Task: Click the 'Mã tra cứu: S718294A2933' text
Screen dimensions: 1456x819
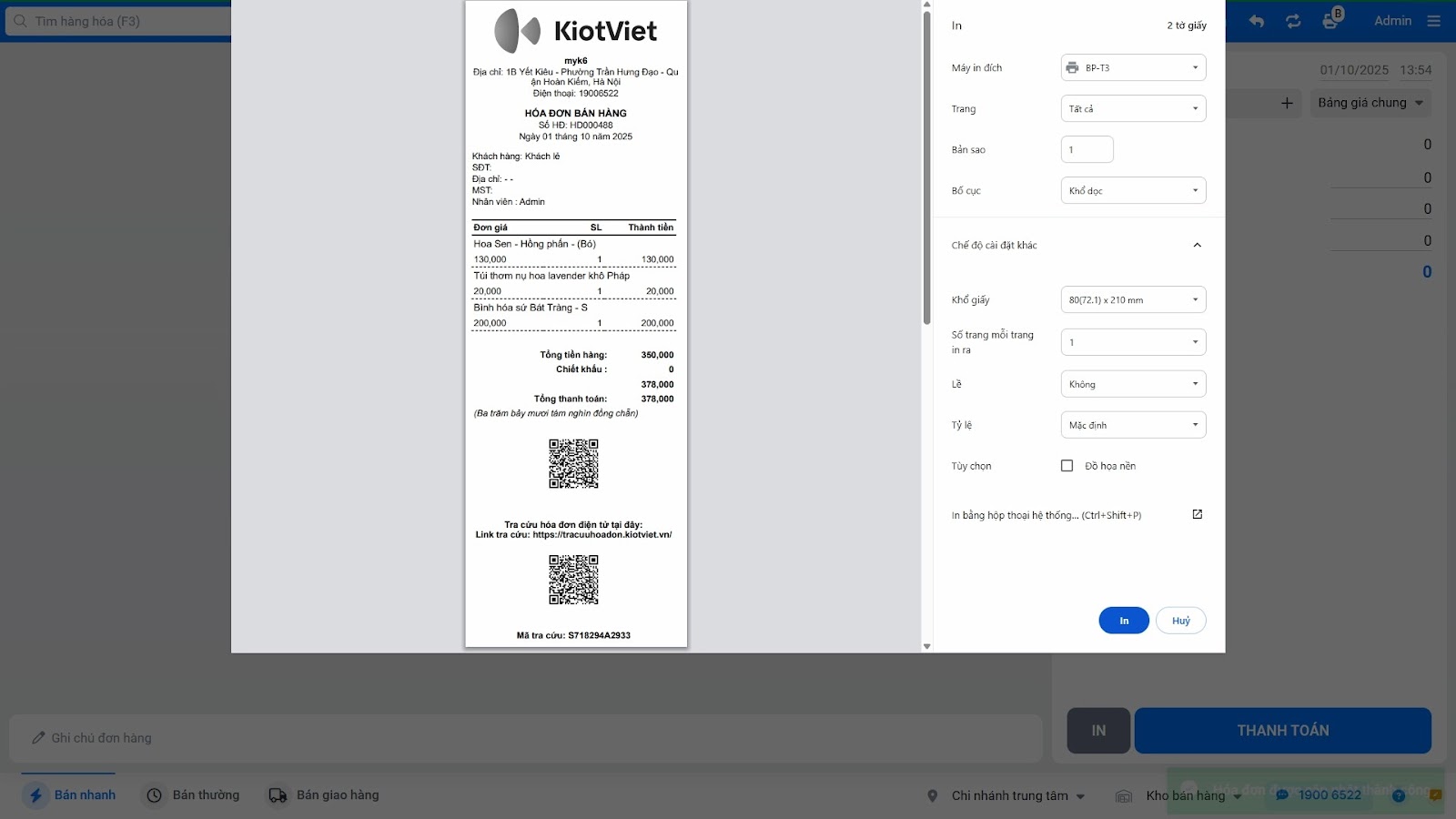Action: [x=573, y=635]
